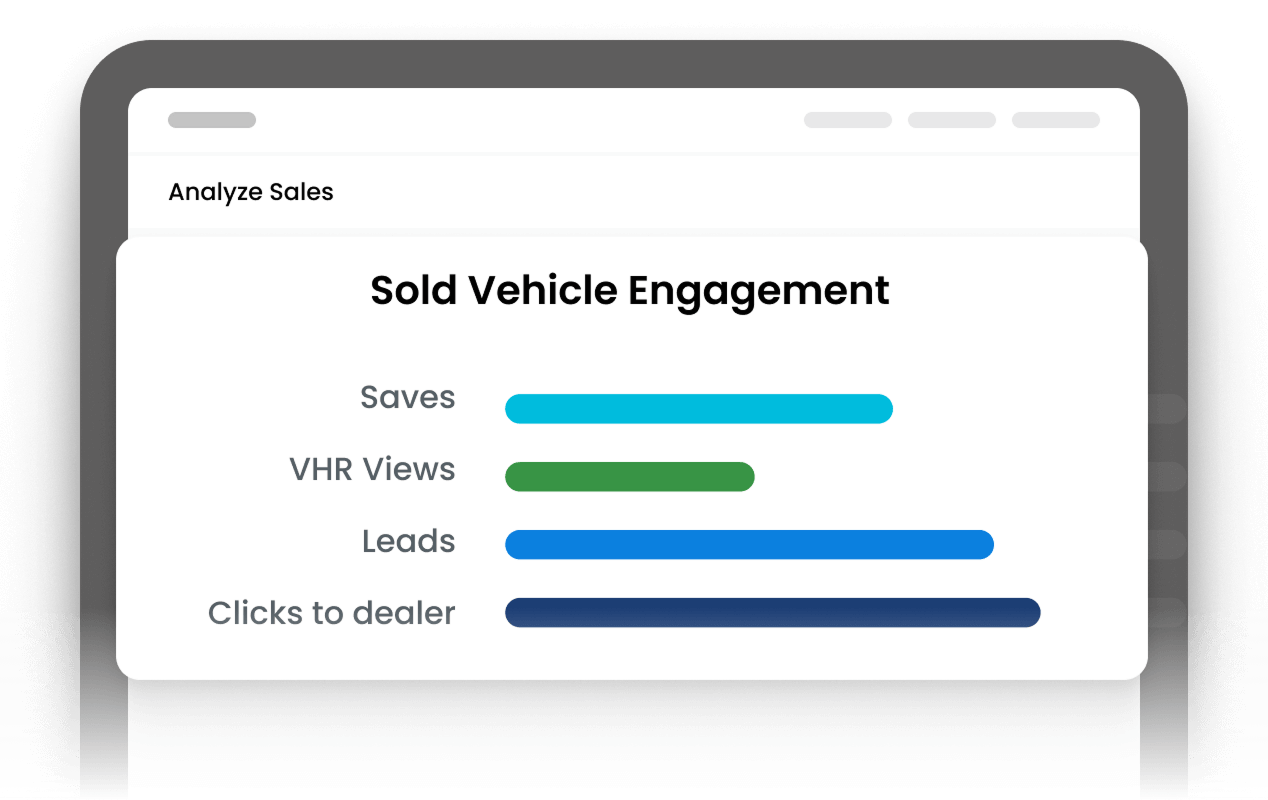Select the VHR Views label

tap(373, 470)
